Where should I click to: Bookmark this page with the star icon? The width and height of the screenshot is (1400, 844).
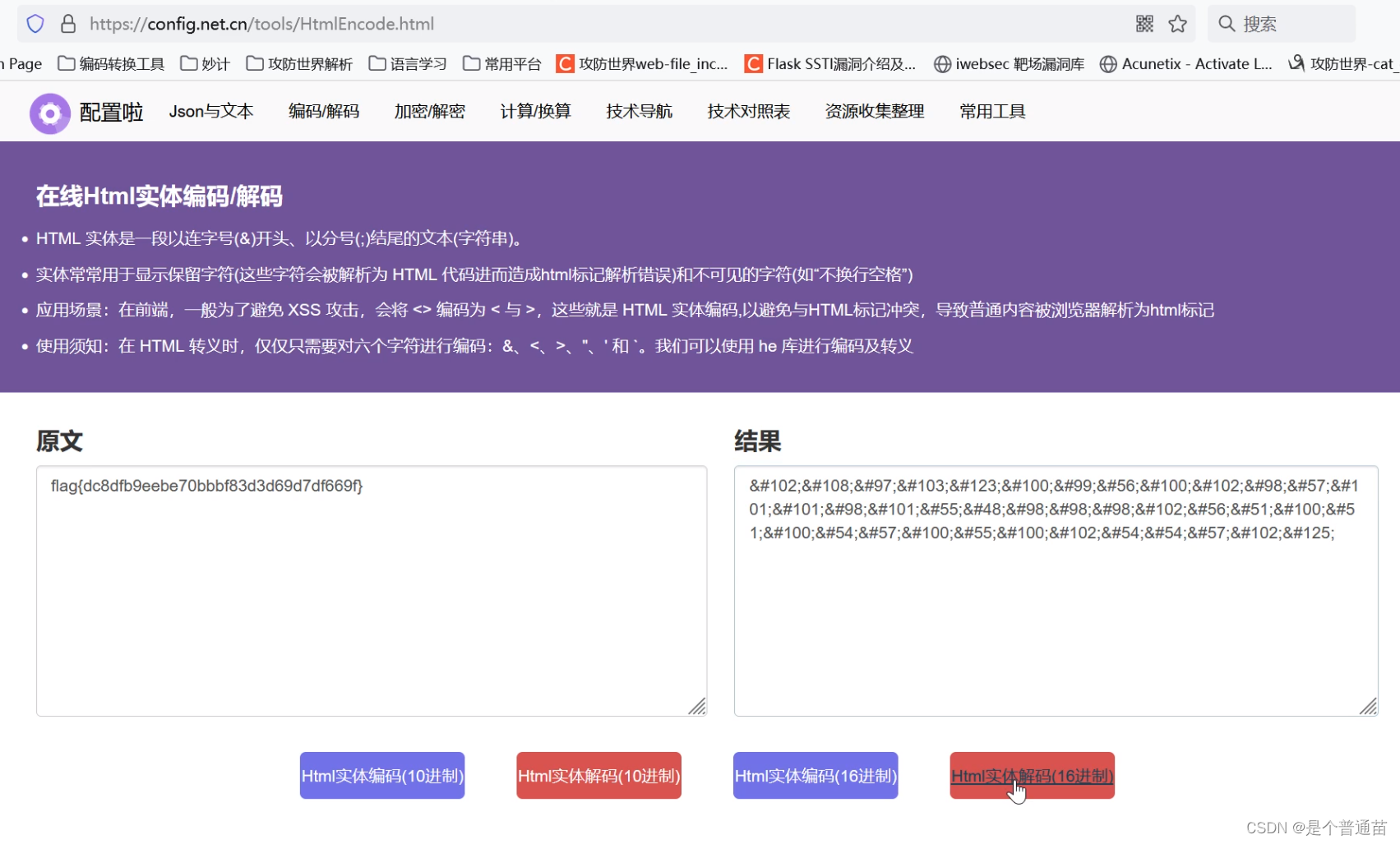1178,24
